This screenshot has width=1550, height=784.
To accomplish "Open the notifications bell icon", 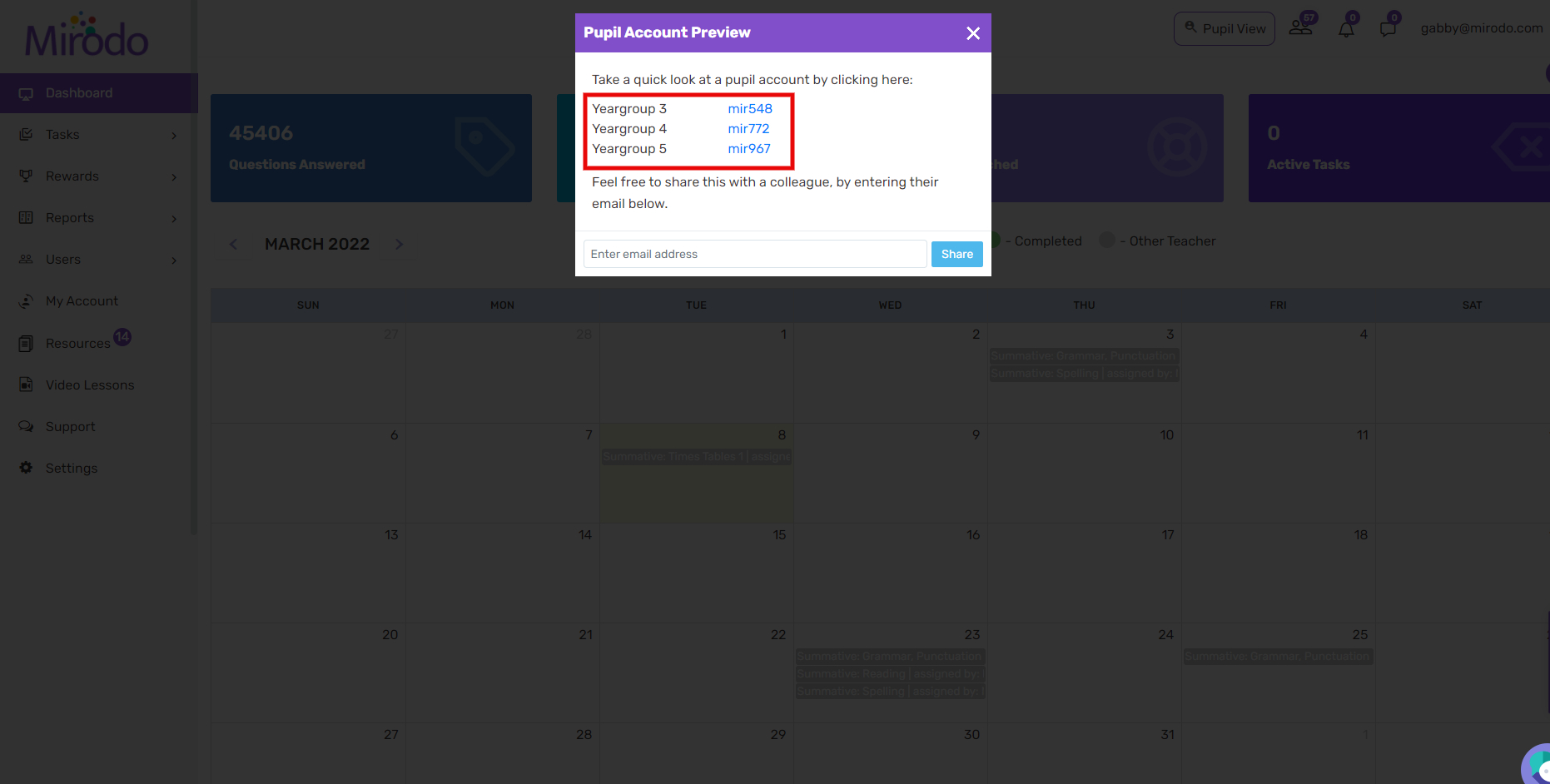I will 1347,27.
